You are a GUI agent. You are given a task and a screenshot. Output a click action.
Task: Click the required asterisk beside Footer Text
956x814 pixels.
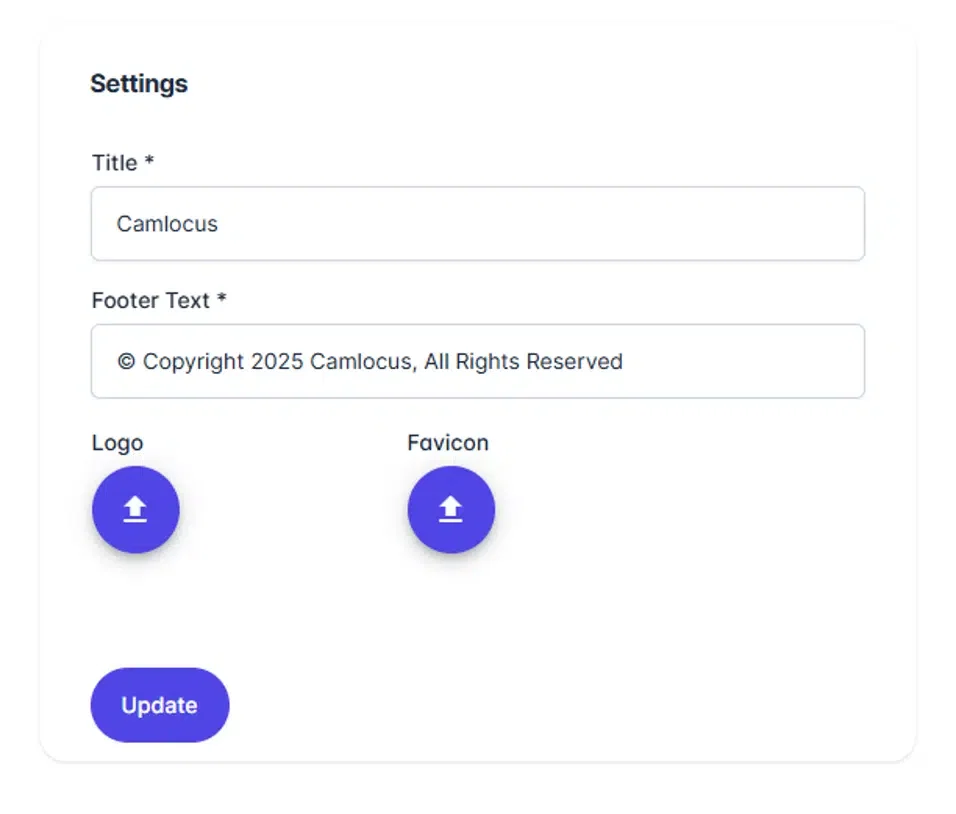[222, 298]
